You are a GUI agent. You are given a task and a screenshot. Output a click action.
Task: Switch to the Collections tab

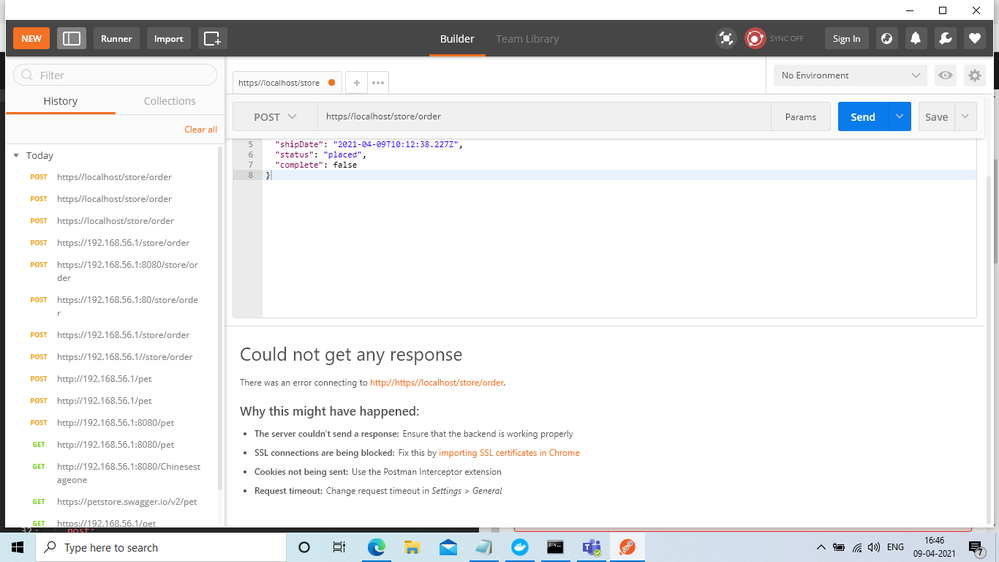click(x=169, y=101)
